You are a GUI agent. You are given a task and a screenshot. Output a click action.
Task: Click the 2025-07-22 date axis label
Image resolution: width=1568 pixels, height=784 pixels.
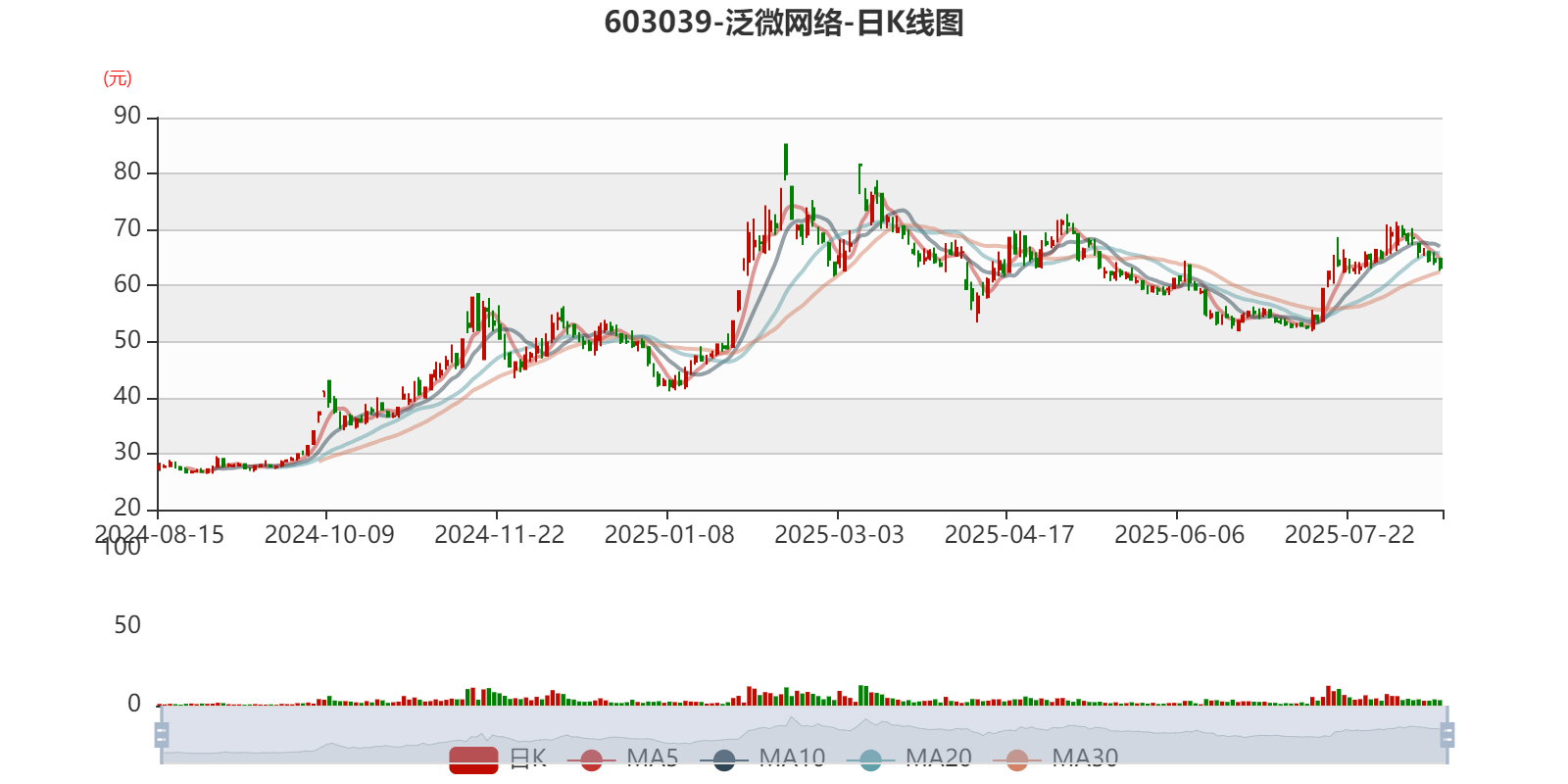[x=1349, y=534]
